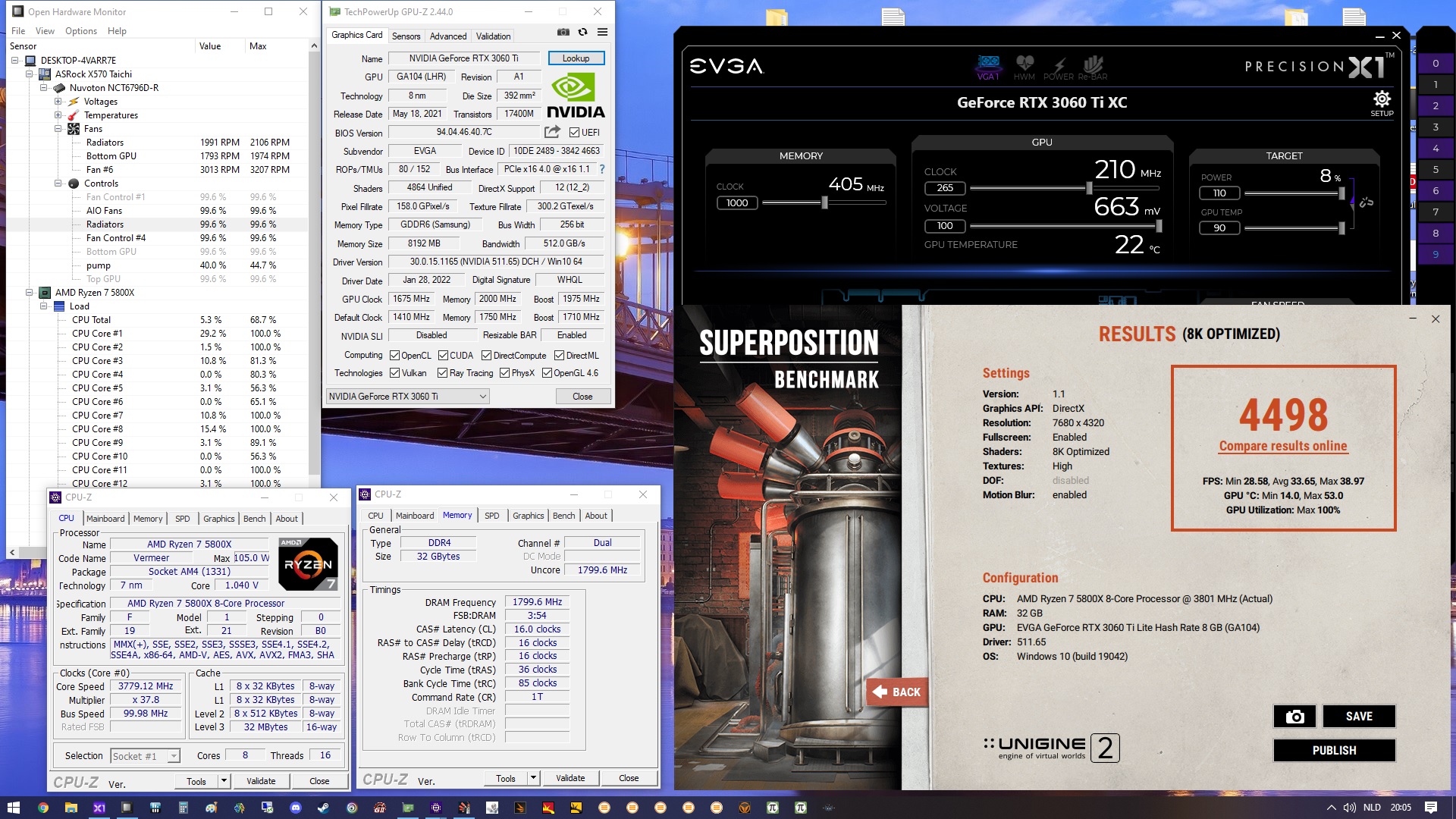Switch to the Sensors tab in GPU-Z
Image resolution: width=1456 pixels, height=819 pixels.
point(406,36)
